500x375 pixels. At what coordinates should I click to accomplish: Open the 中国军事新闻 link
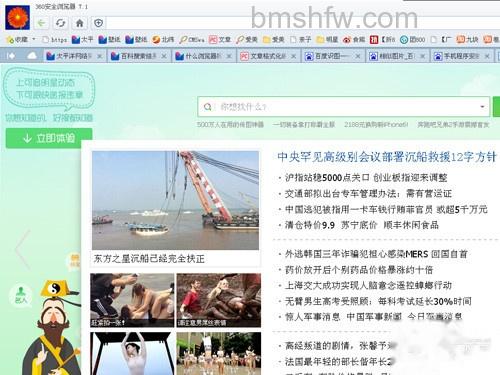[374, 317]
